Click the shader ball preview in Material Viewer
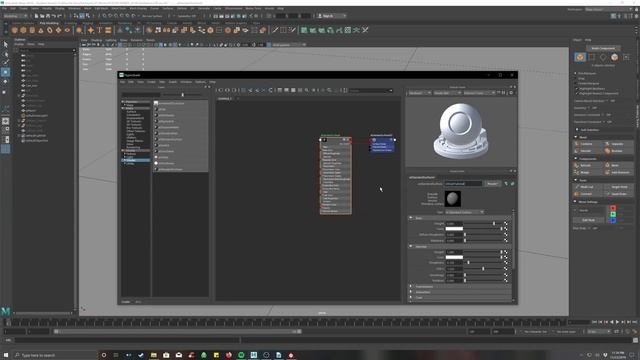 461,131
